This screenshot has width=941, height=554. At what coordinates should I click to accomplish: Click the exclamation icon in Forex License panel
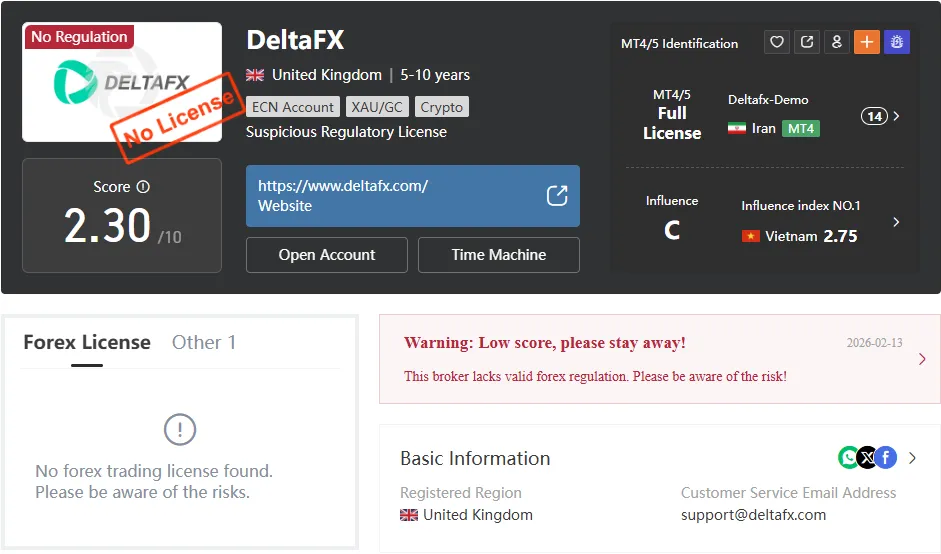179,429
